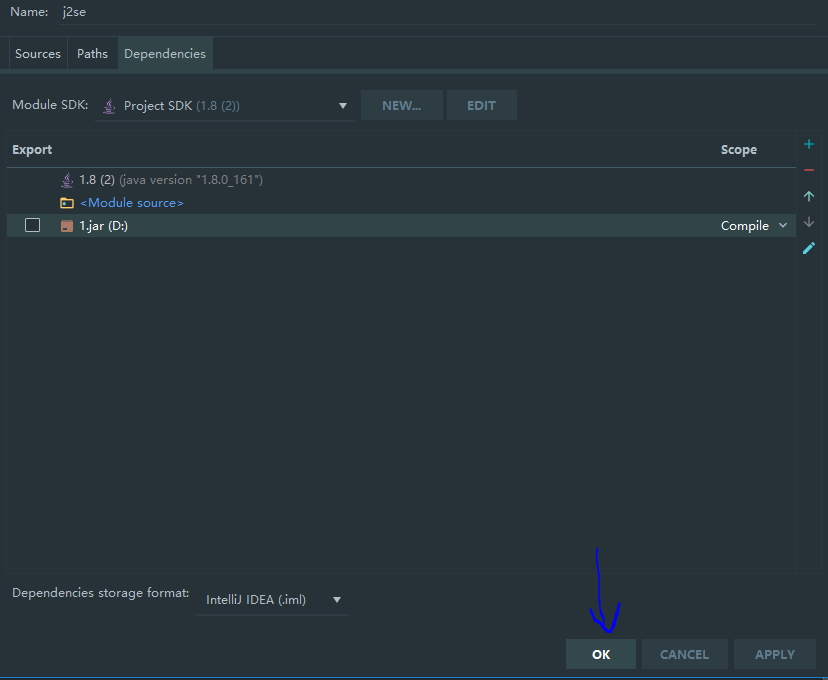828x680 pixels.
Task: Confirm with the OK button
Action: 601,655
